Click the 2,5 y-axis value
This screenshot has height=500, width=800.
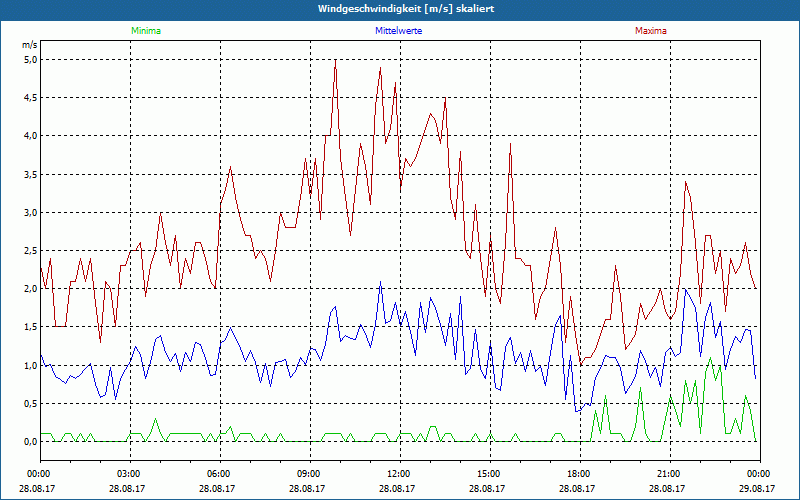(31, 251)
